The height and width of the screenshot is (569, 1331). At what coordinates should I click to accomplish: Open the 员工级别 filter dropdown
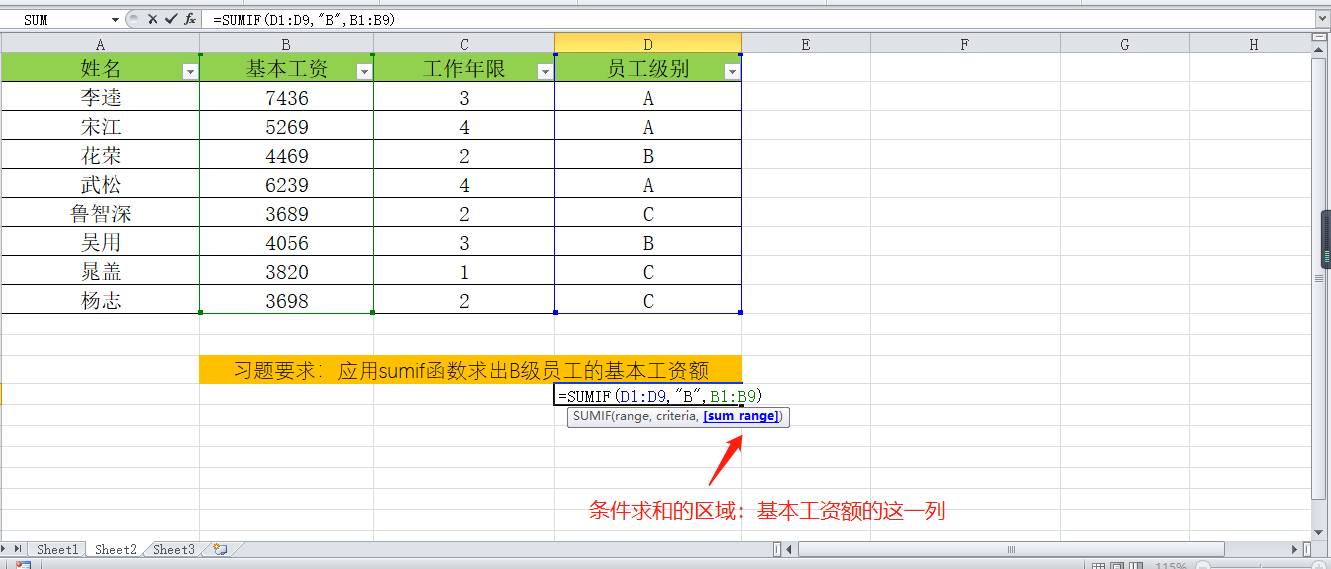click(x=732, y=71)
